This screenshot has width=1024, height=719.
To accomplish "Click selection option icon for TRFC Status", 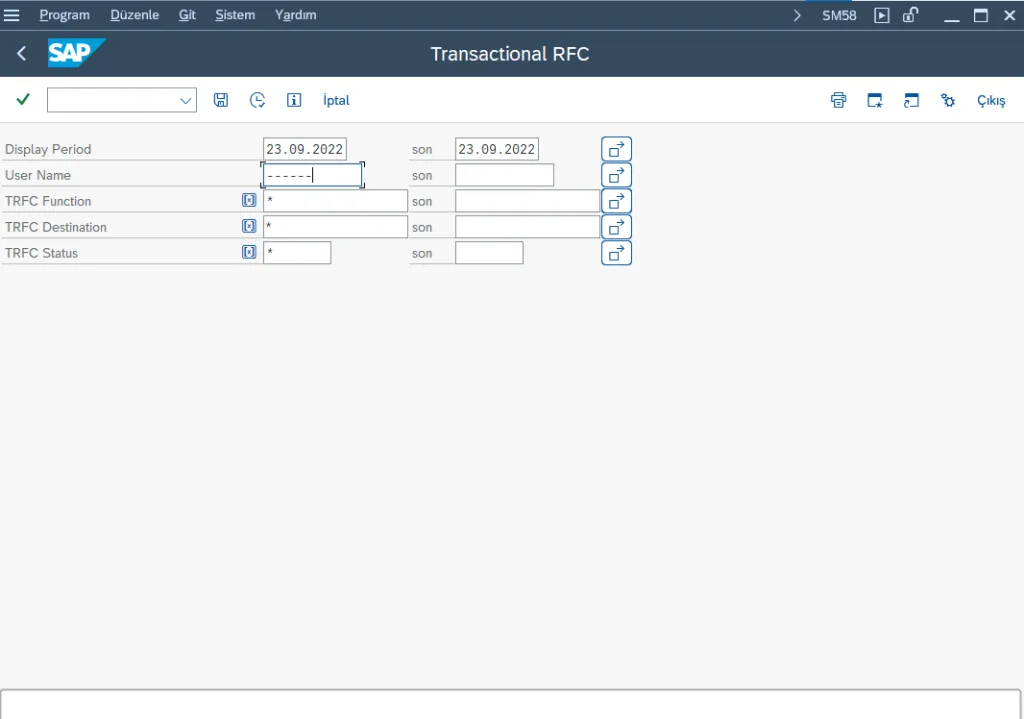I will coord(249,252).
